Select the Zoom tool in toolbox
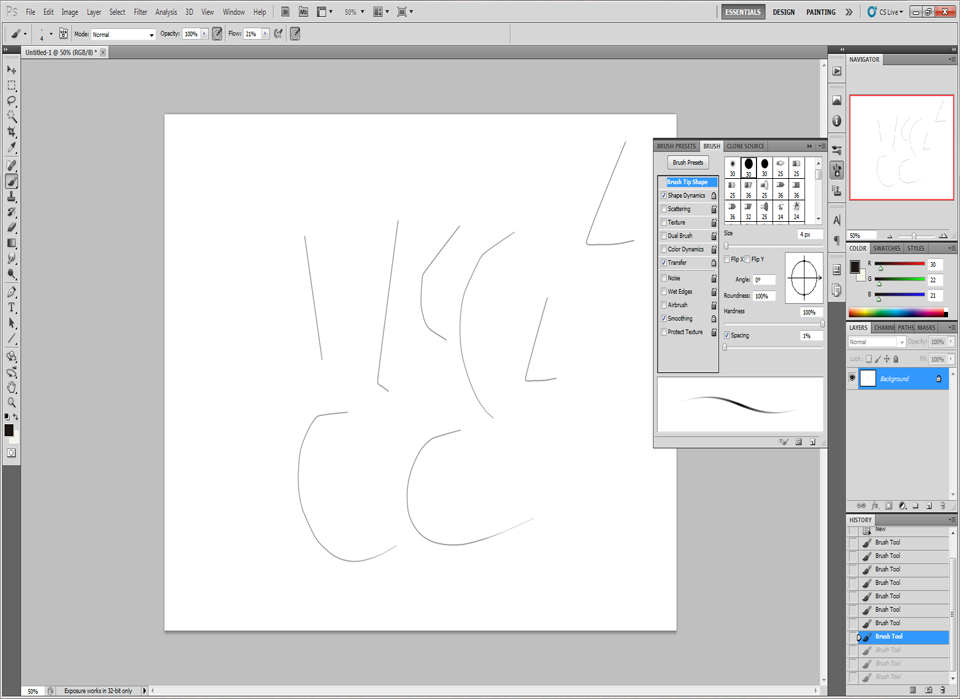This screenshot has width=960, height=699. pos(12,402)
